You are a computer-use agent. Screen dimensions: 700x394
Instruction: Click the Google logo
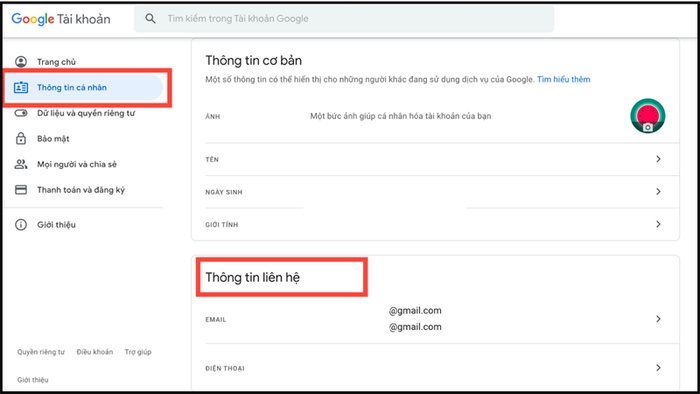(33, 19)
